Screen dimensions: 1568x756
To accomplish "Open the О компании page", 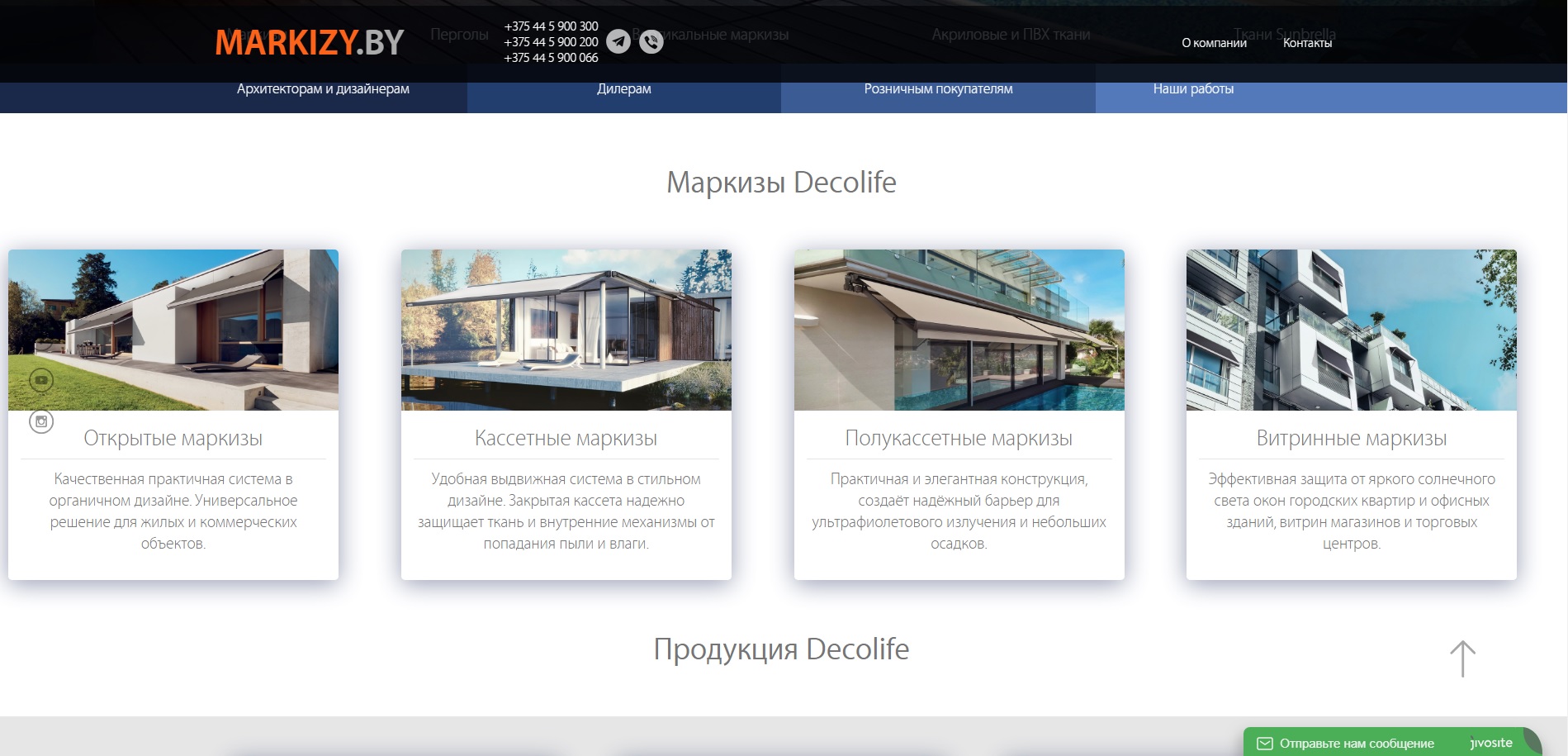I will (1214, 43).
